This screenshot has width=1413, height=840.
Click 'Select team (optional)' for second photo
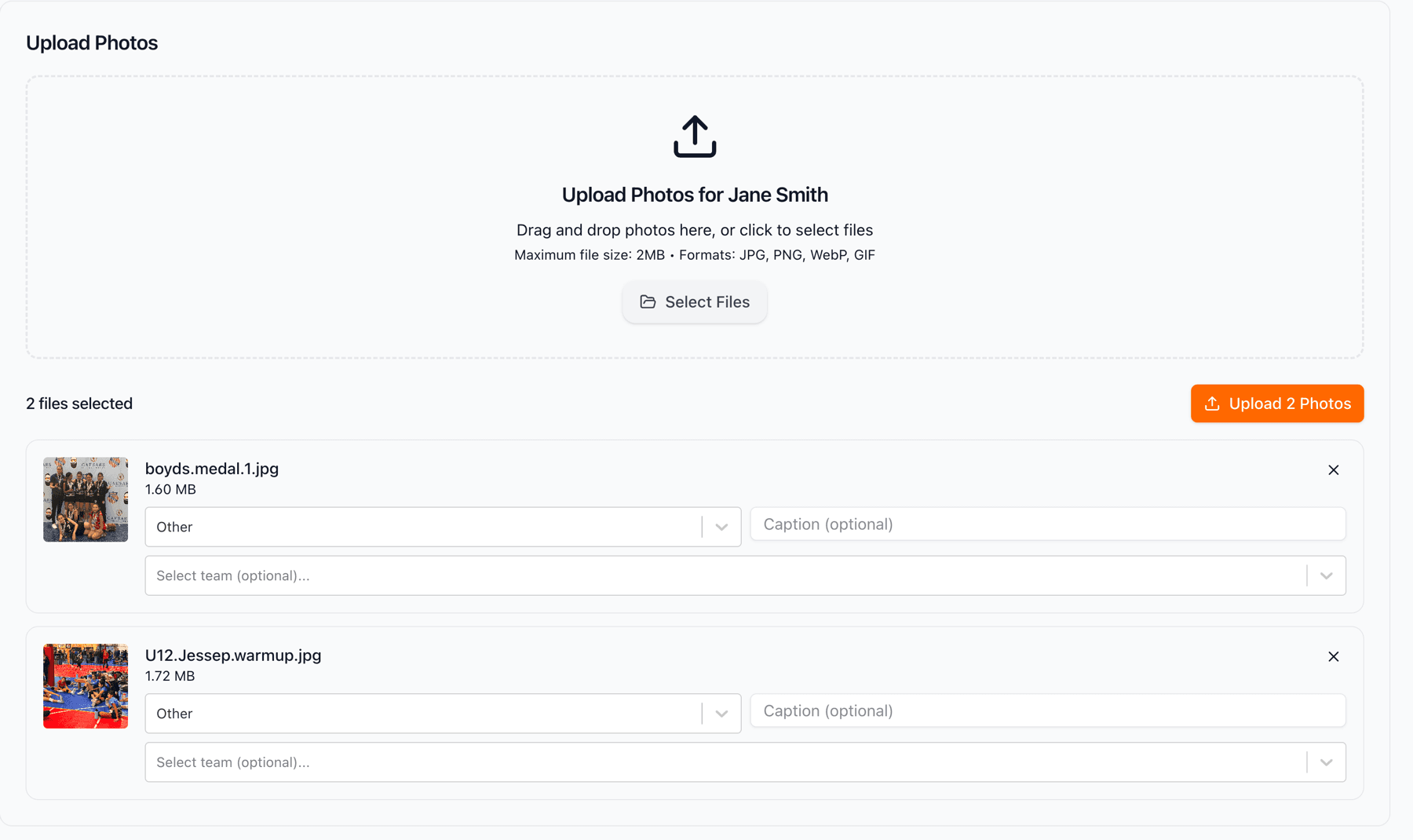(745, 762)
